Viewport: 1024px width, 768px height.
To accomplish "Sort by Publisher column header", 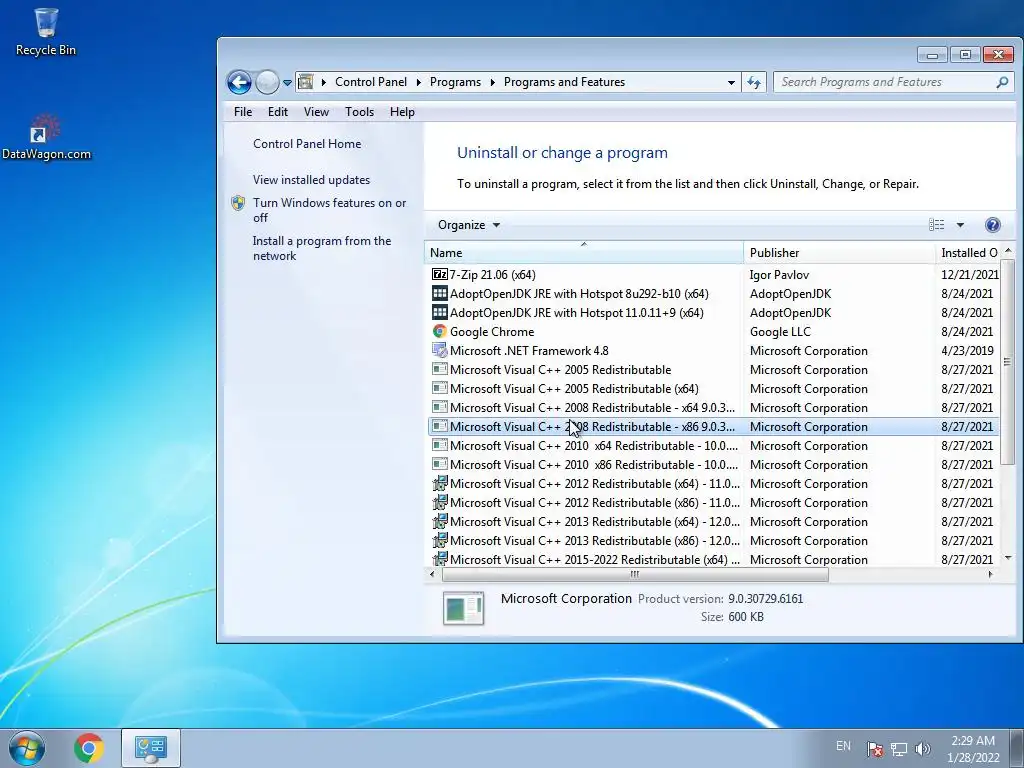I will pyautogui.click(x=839, y=253).
